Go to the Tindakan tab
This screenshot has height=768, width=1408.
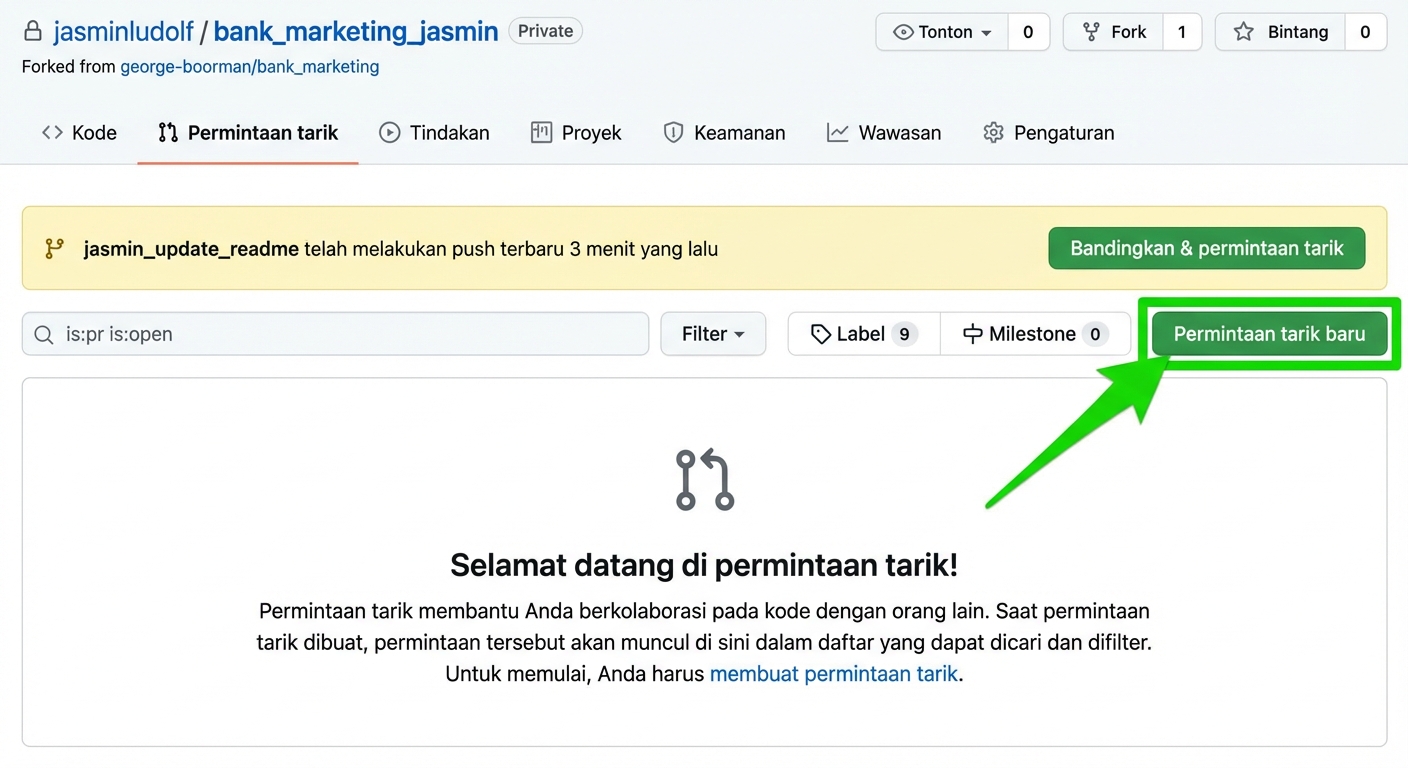[434, 133]
